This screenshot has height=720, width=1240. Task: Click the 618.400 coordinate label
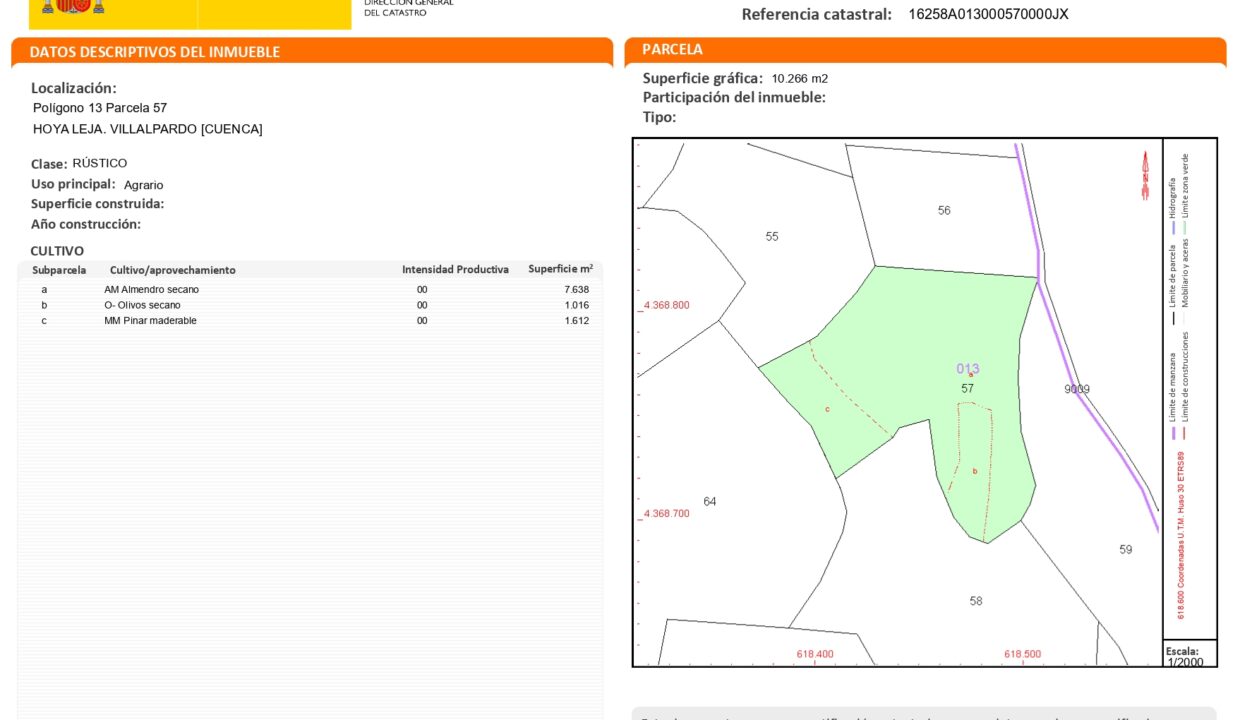(x=815, y=654)
